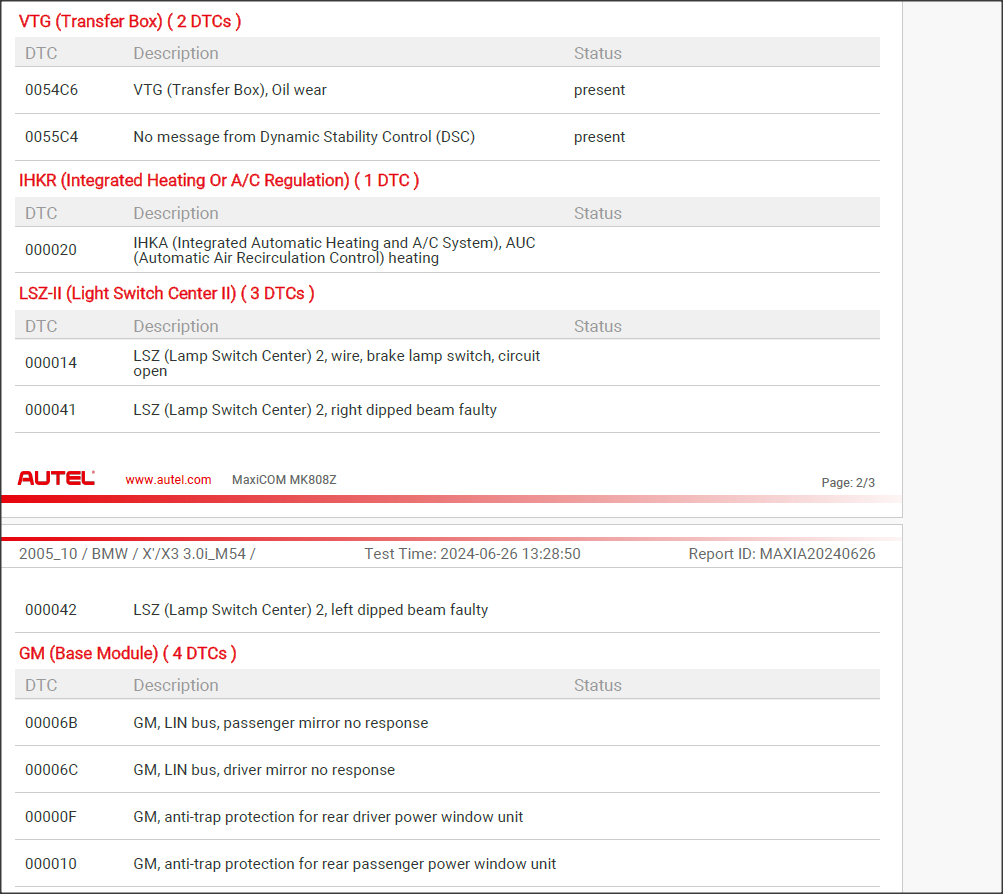Select DTC code 00006B
Image resolution: width=1003 pixels, height=894 pixels.
(x=51, y=723)
